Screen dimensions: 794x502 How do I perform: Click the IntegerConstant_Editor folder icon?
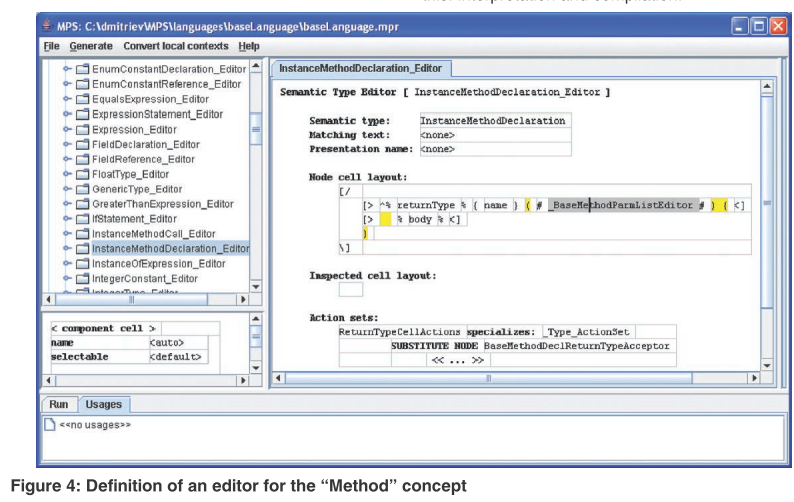[83, 279]
